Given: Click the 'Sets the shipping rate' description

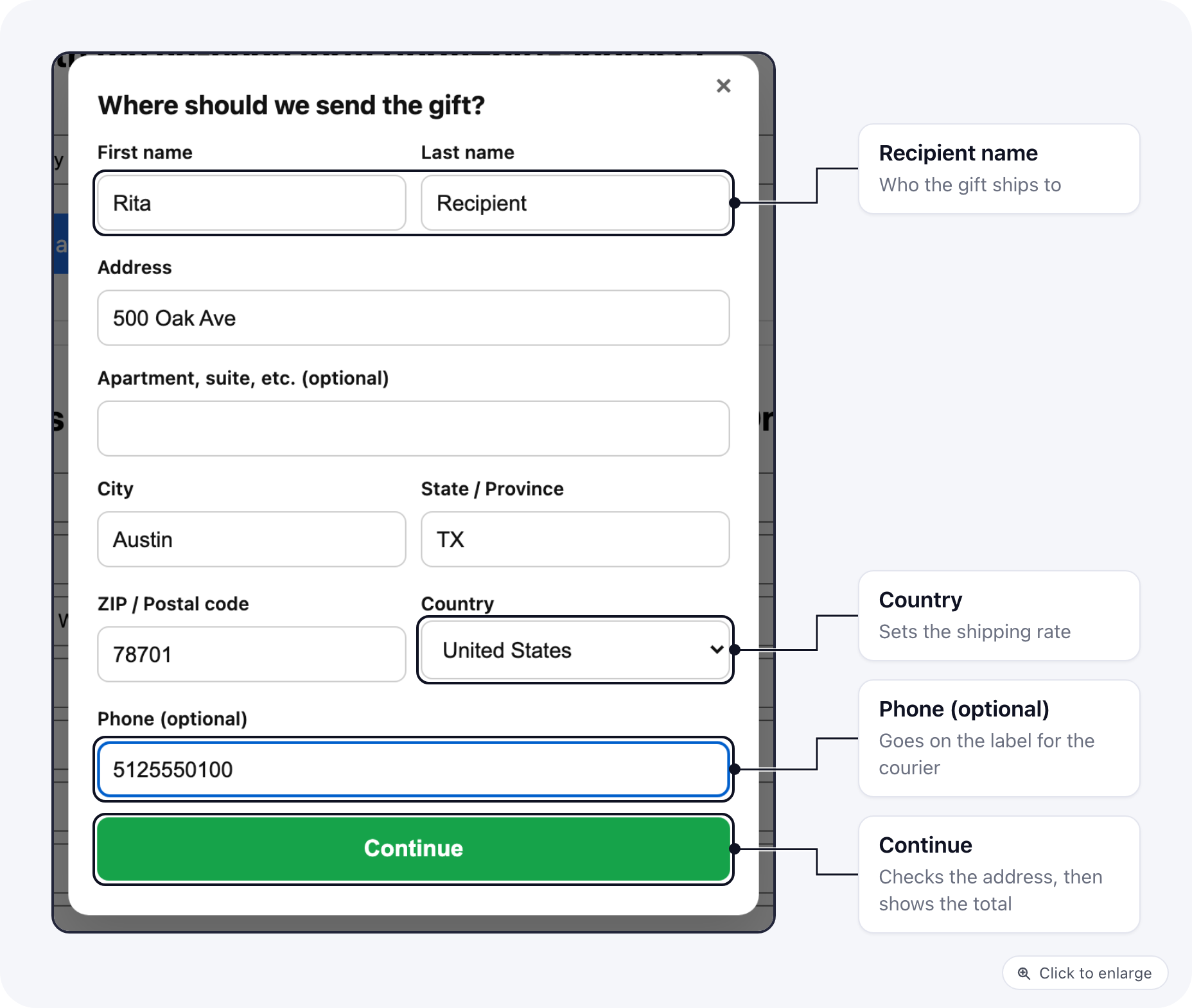Looking at the screenshot, I should click(x=974, y=632).
